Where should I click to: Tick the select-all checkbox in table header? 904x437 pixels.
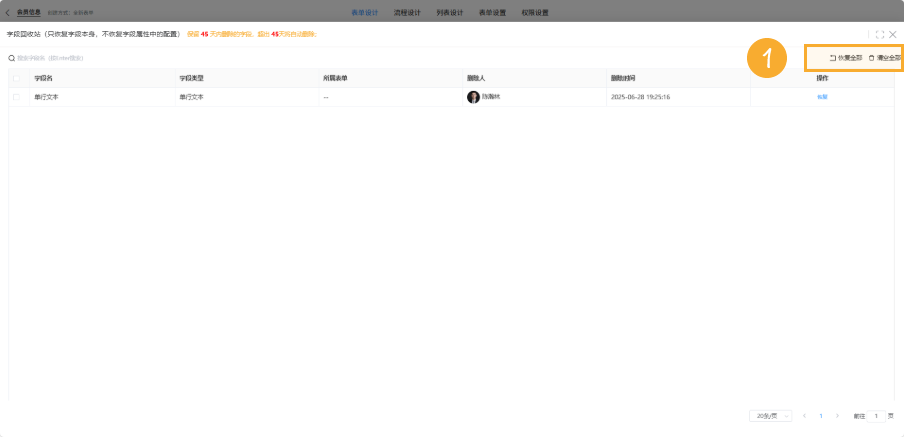(x=16, y=78)
